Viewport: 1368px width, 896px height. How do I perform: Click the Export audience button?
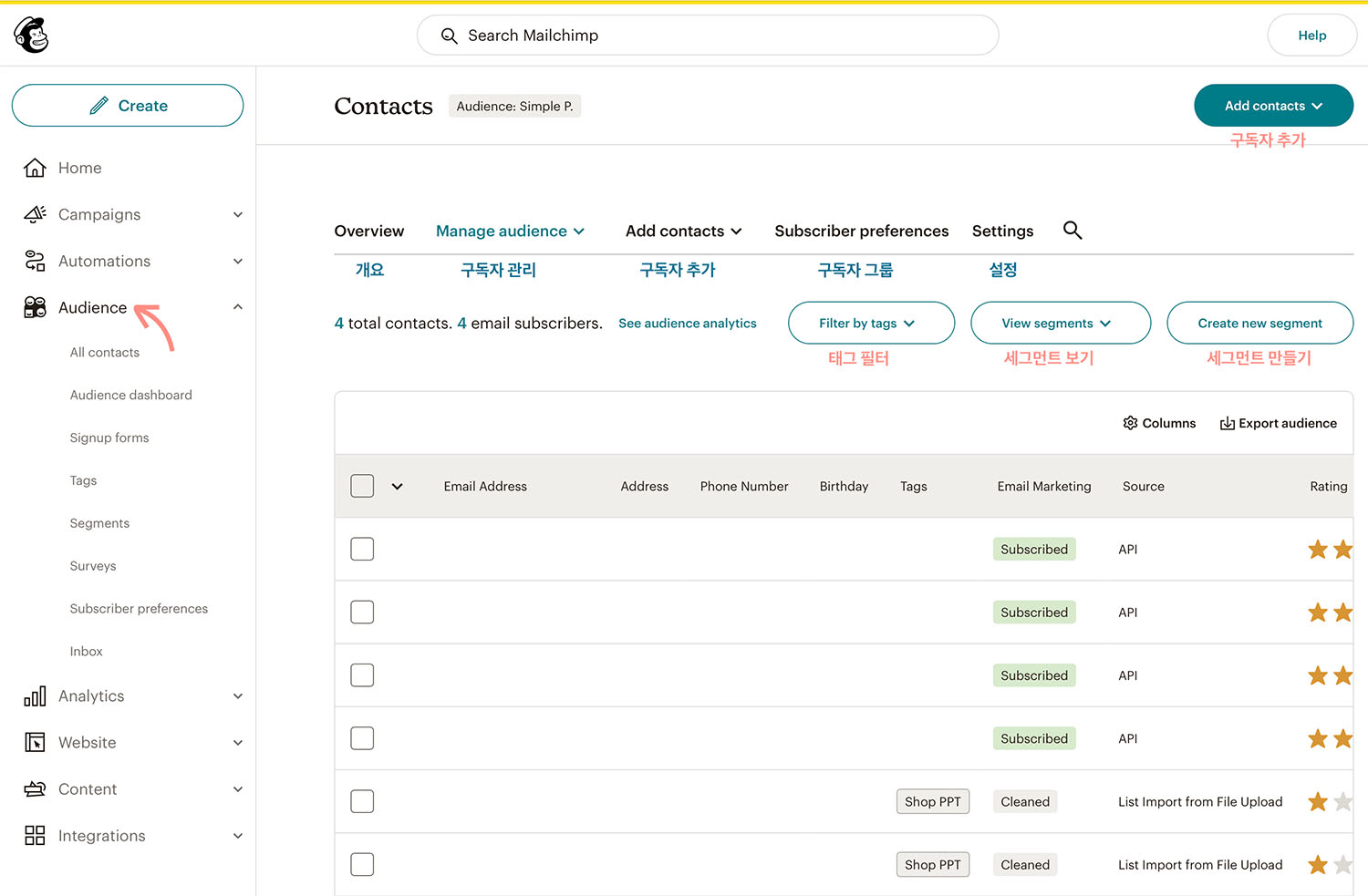(x=1279, y=424)
